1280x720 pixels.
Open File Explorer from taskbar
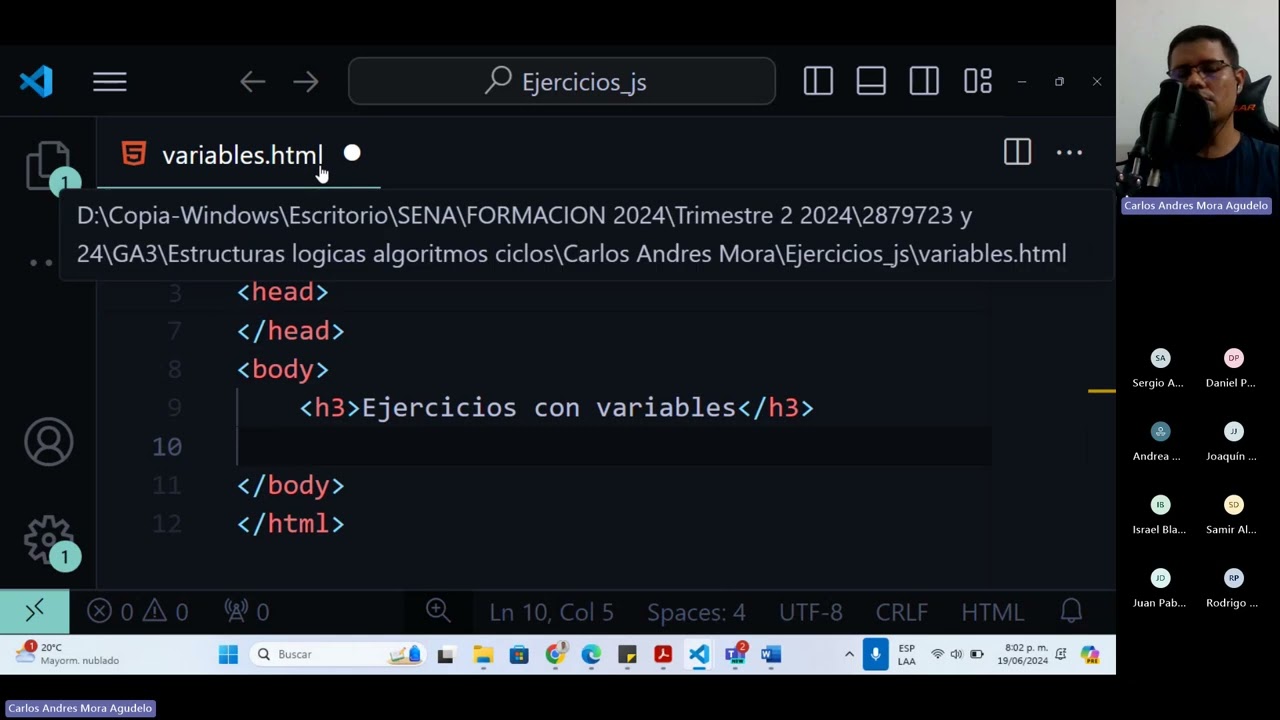[x=483, y=655]
